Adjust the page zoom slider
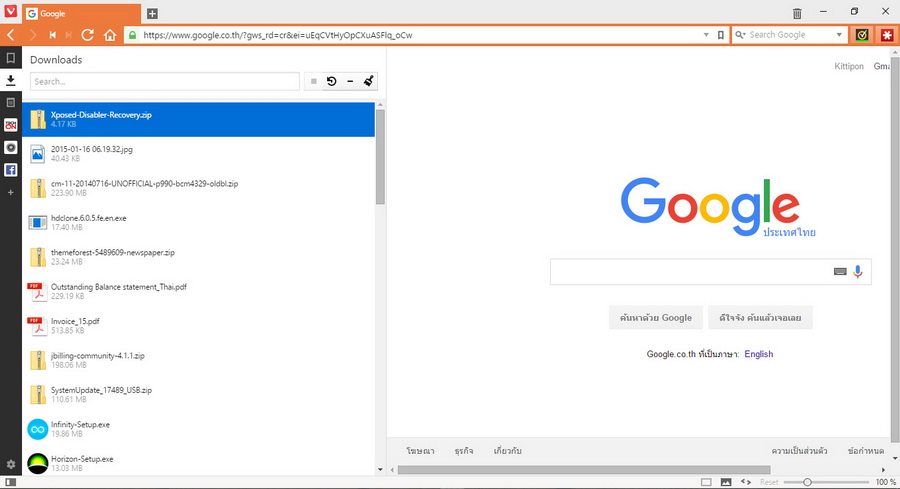Viewport: 900px width, 489px height. pyautogui.click(x=808, y=482)
